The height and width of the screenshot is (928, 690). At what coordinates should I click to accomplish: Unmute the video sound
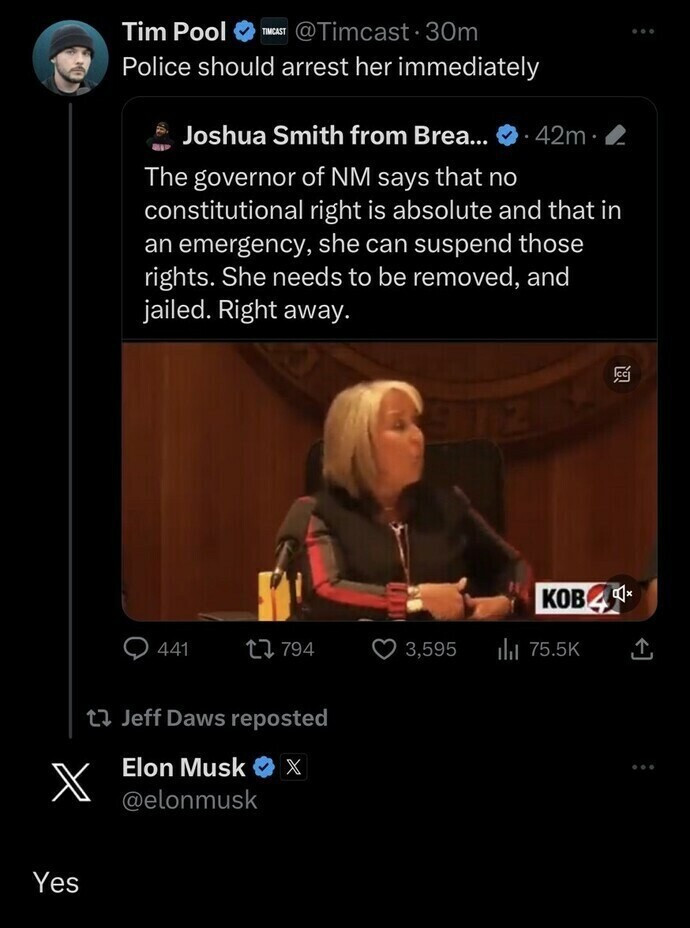[623, 591]
